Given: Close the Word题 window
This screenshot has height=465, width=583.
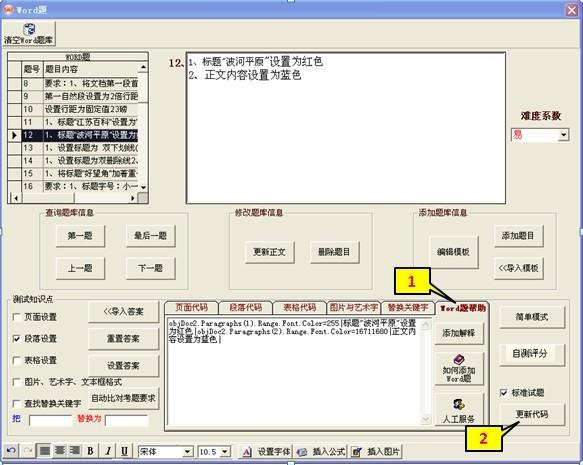Looking at the screenshot, I should tap(572, 10).
